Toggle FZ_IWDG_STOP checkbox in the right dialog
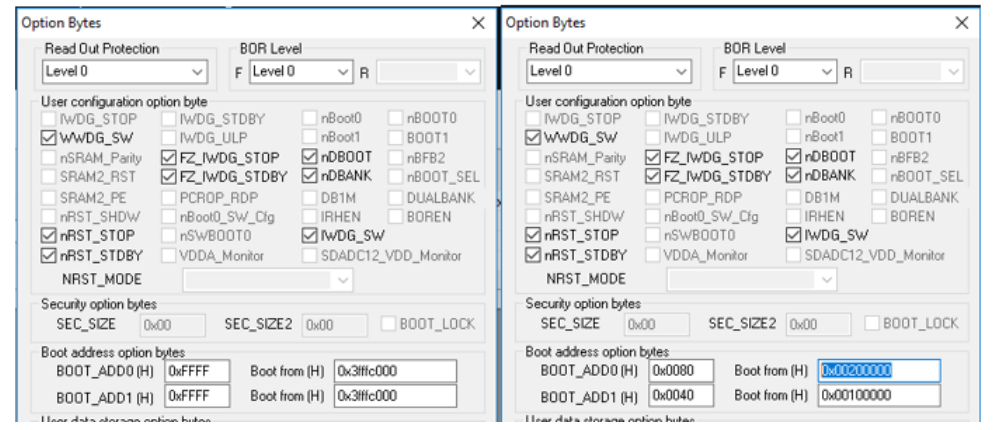The image size is (999, 430). [x=654, y=158]
